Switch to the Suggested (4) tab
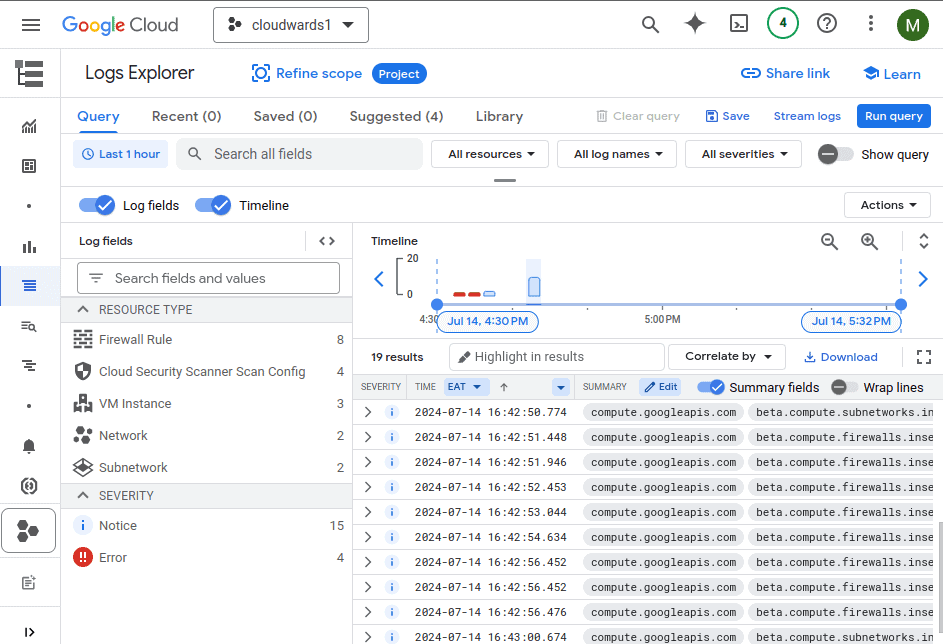 coord(396,116)
